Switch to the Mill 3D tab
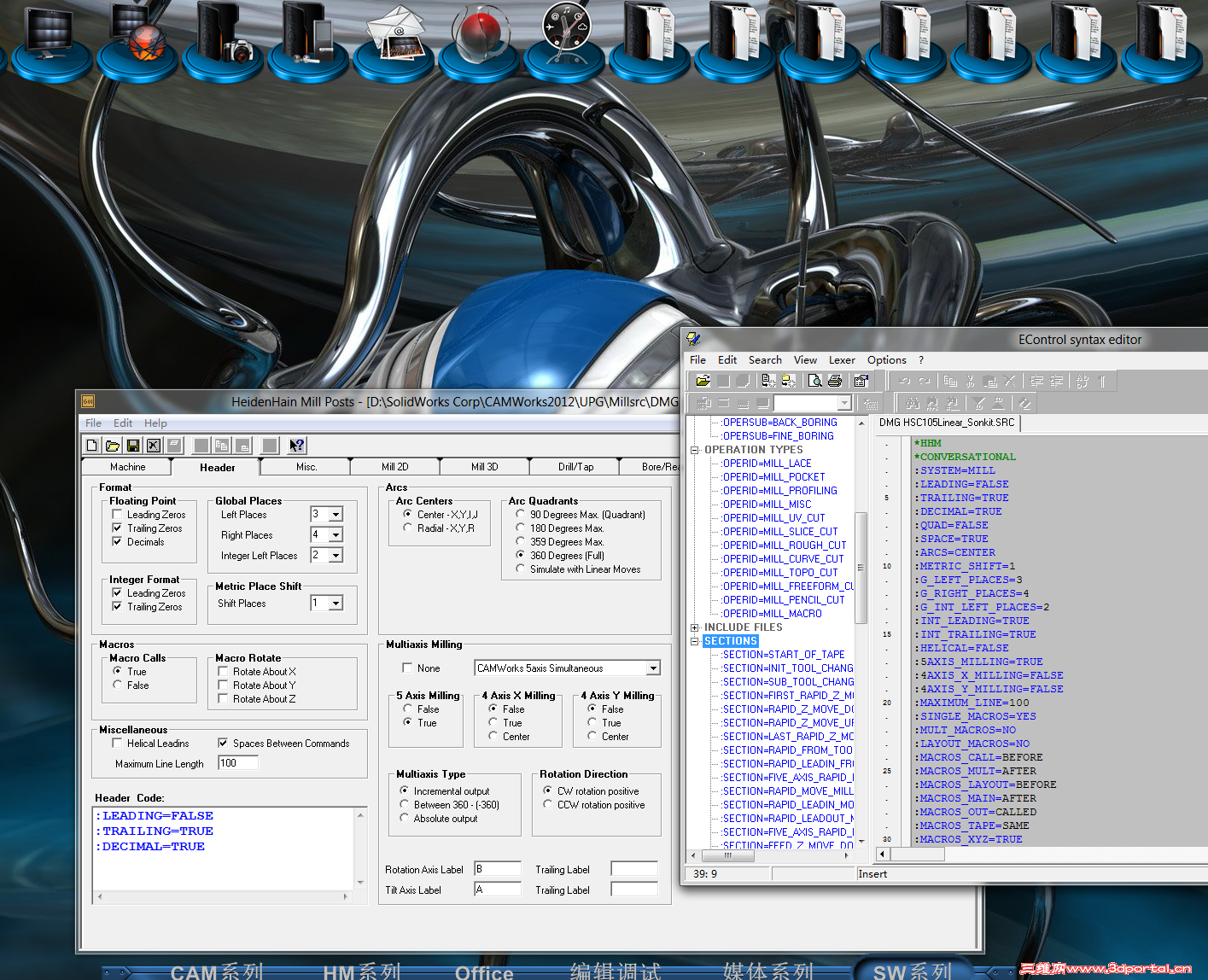Screen dimensions: 1208x980 pos(484,467)
